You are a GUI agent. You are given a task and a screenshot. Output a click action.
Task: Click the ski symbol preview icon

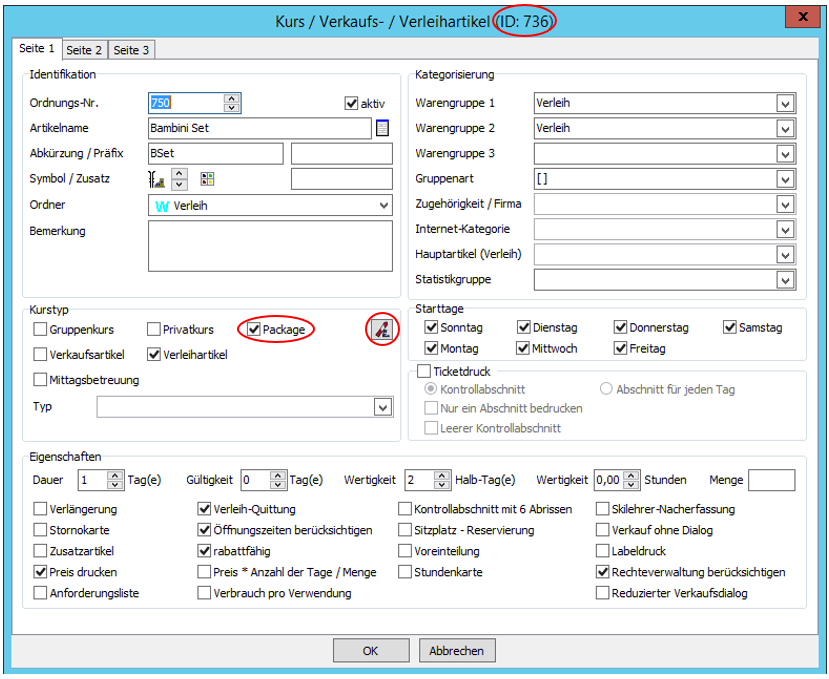(156, 179)
